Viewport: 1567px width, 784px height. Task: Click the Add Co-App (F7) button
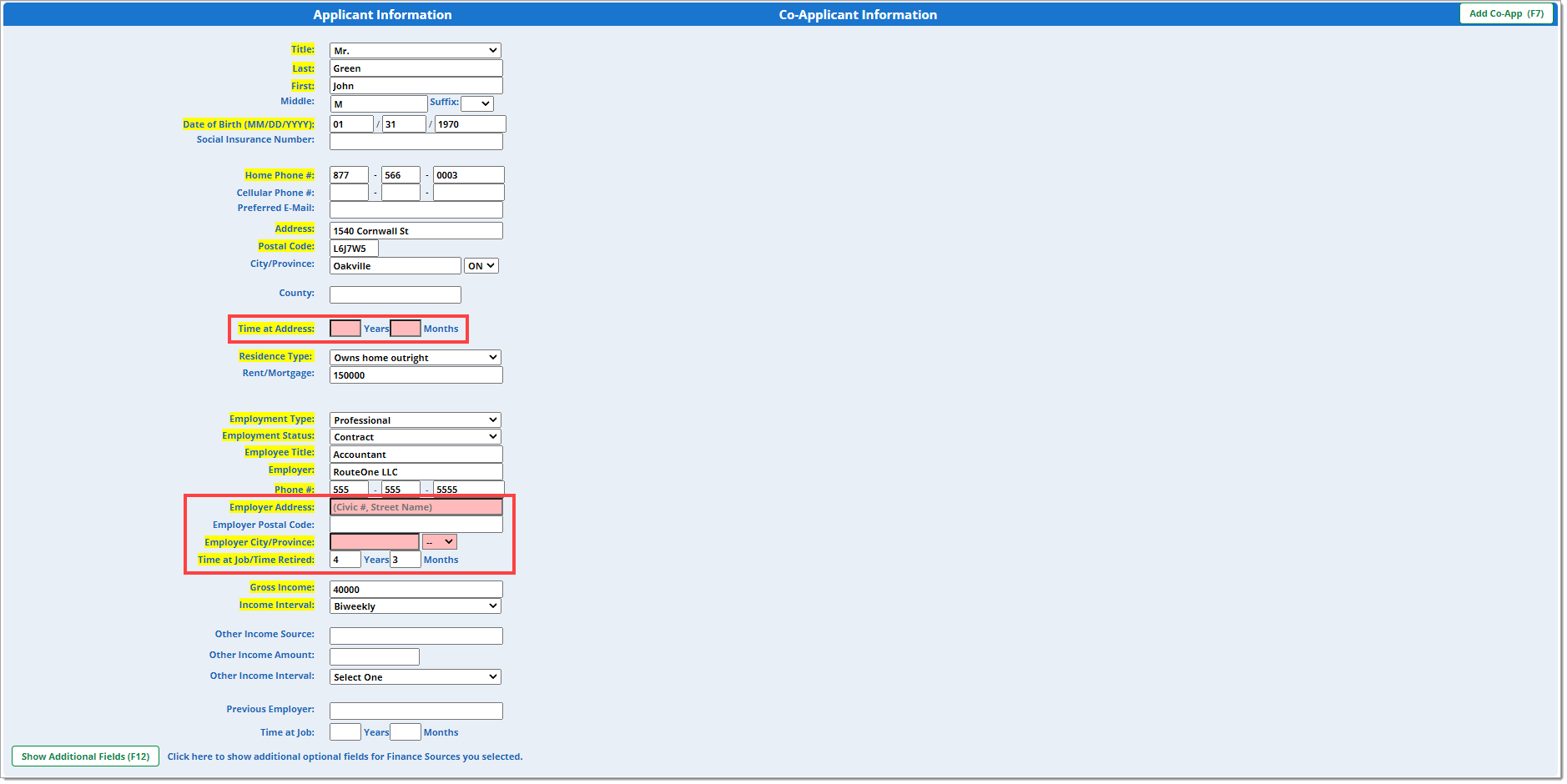(x=1506, y=13)
